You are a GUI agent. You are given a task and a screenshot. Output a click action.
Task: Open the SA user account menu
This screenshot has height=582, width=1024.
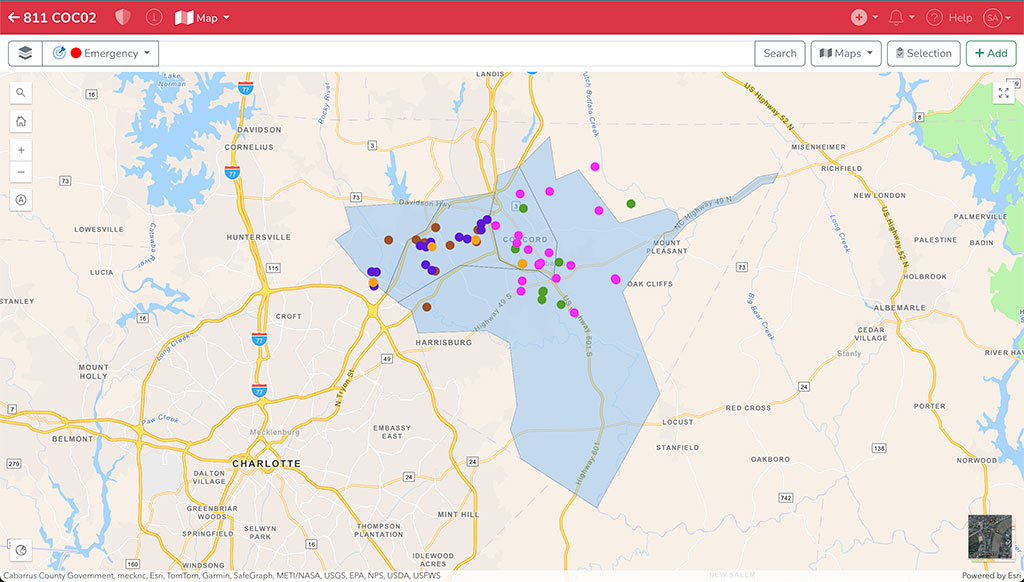(x=995, y=18)
